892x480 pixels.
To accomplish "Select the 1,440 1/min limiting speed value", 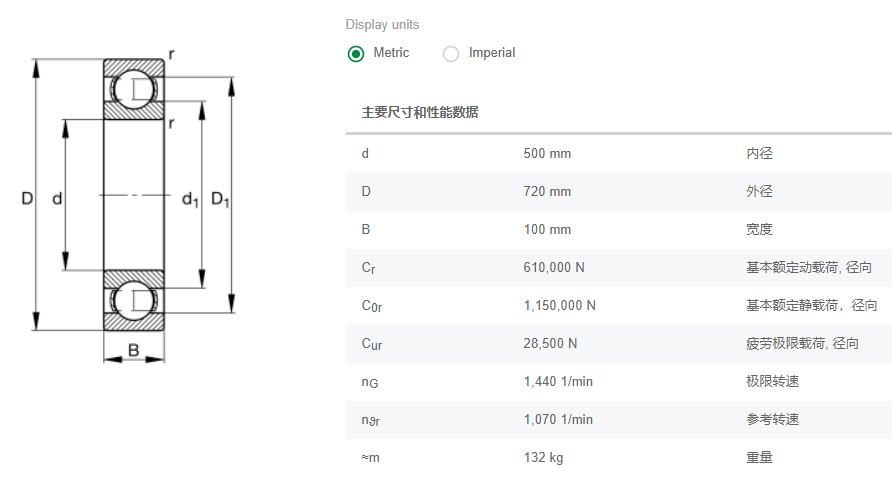I will 558,382.
